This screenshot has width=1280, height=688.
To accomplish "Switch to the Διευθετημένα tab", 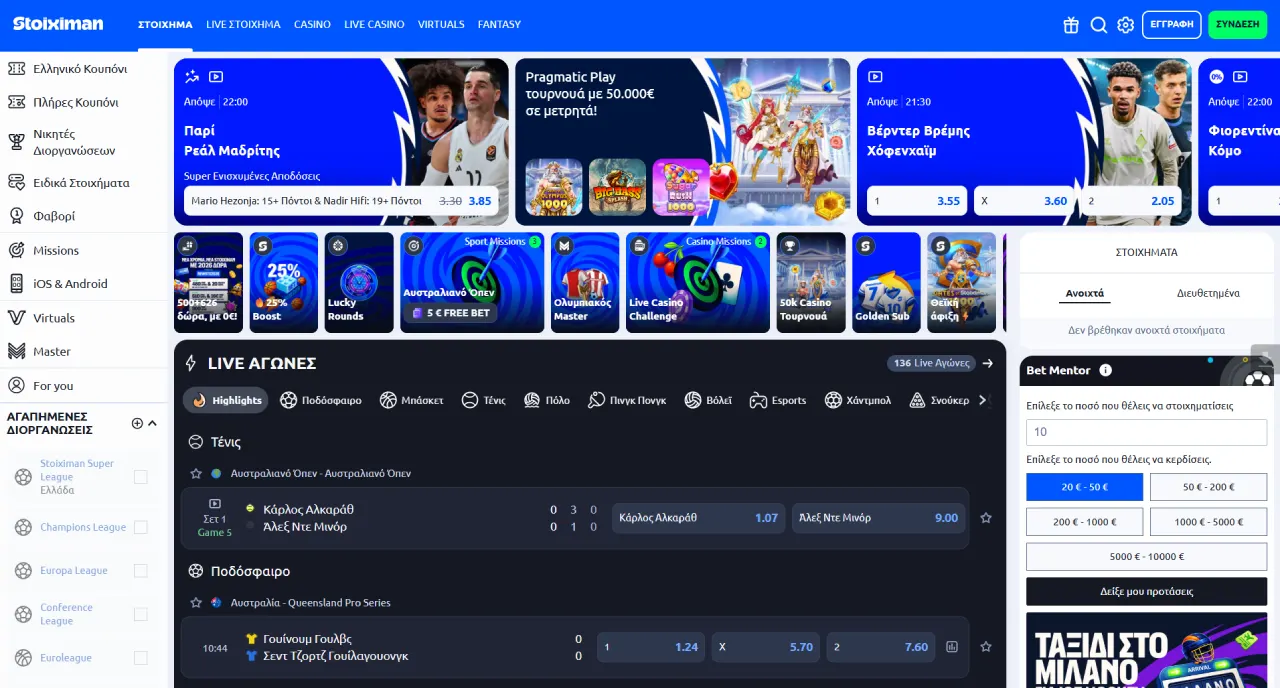I will (x=1208, y=293).
